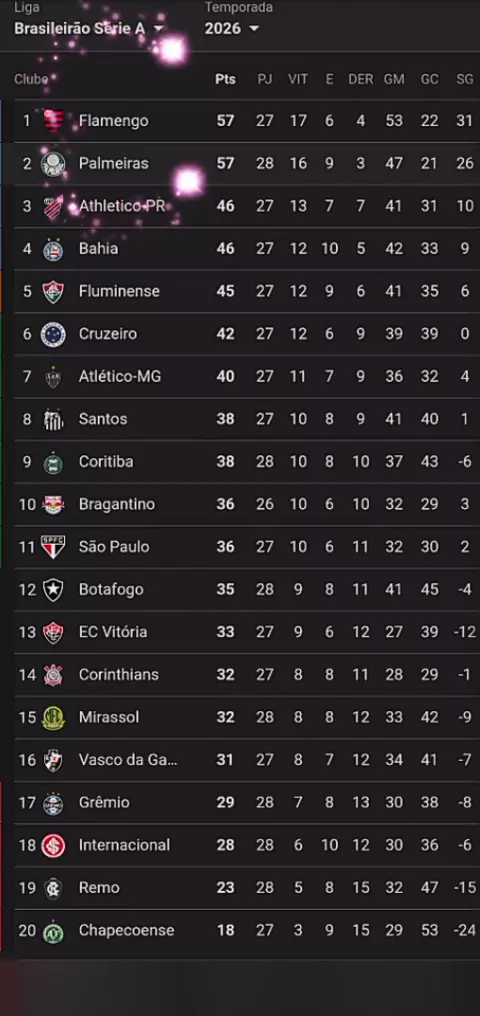Click the Bahia club crest
Viewport: 480px width, 1016px height.
[53, 249]
